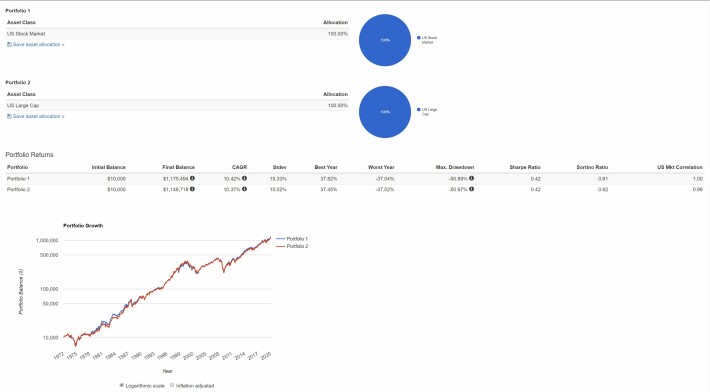Click the 1,000,000 y-axis label

(47, 240)
